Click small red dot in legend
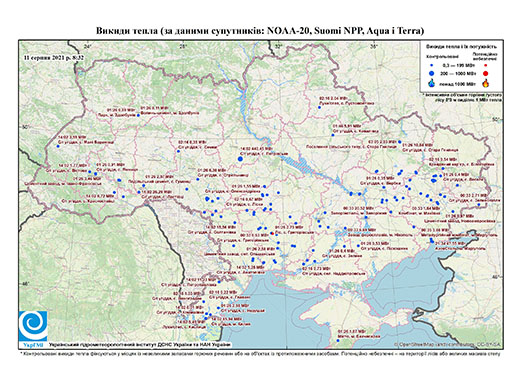Image resolution: width=520 pixels, height=368 pixels. [x=486, y=65]
